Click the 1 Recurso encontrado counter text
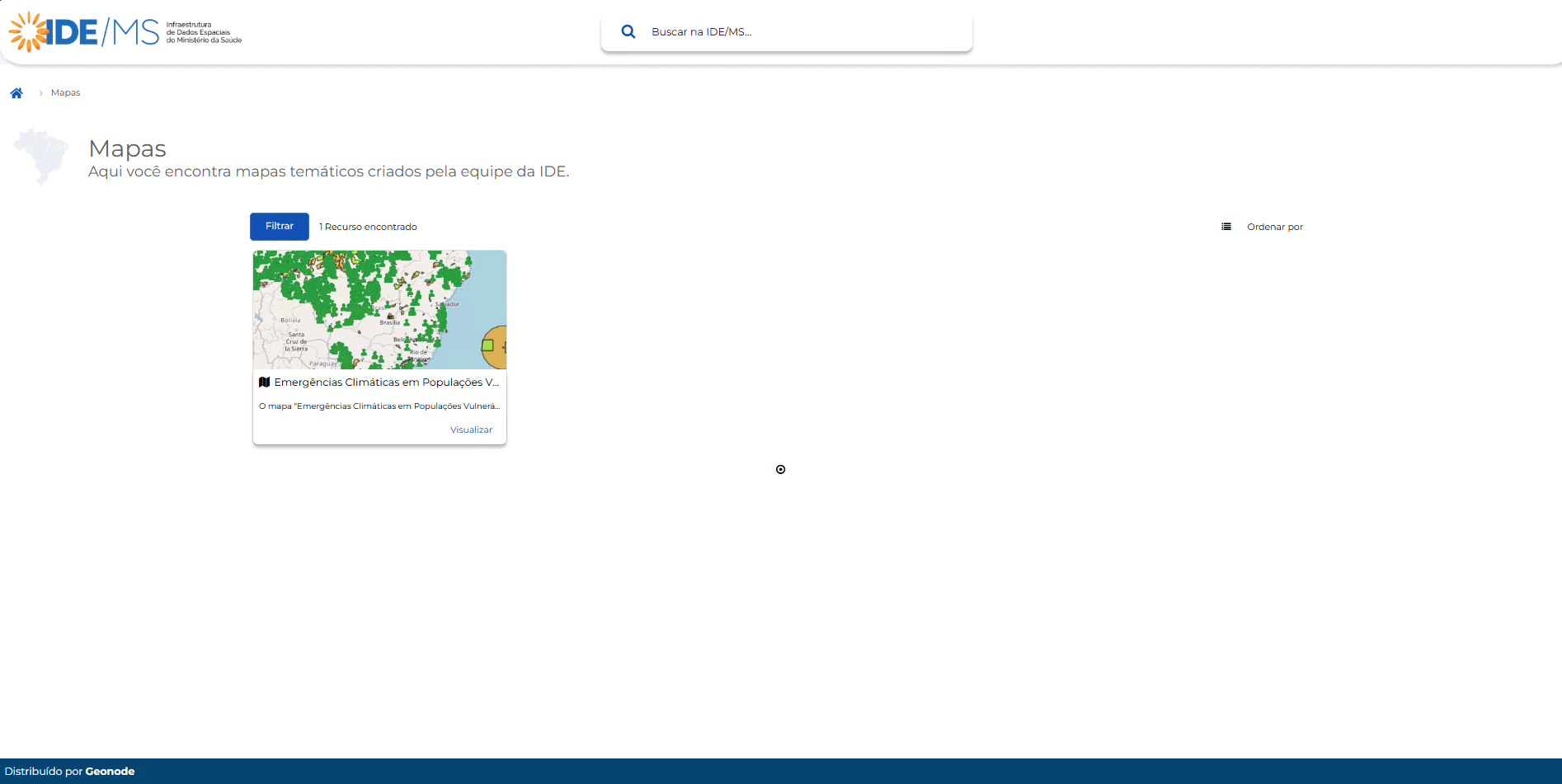The width and height of the screenshot is (1562, 784). coord(368,226)
